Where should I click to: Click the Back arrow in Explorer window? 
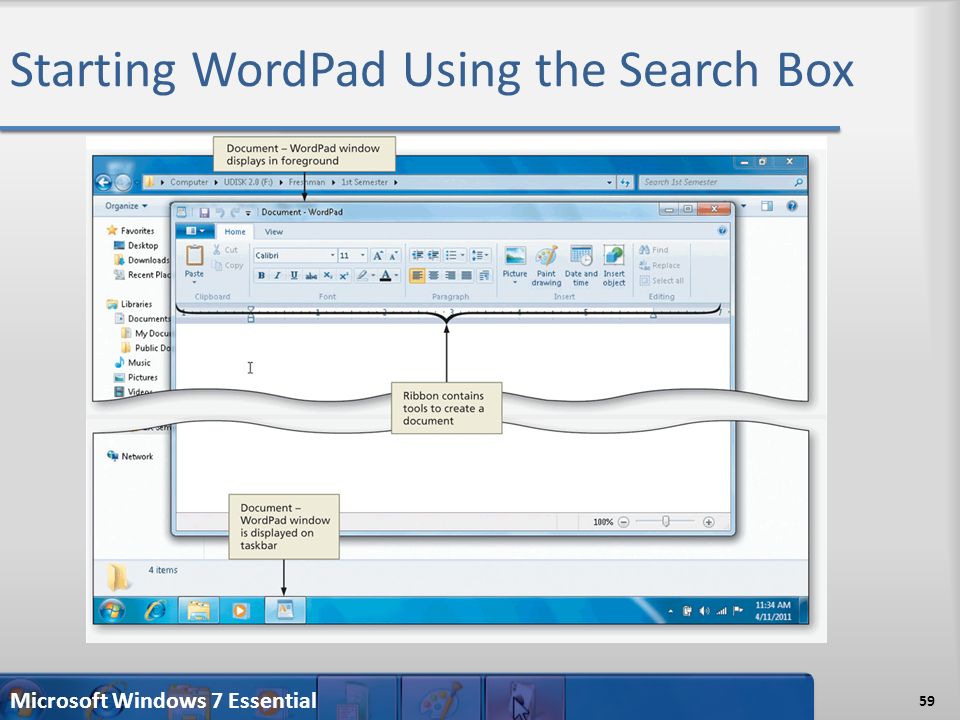click(x=104, y=182)
